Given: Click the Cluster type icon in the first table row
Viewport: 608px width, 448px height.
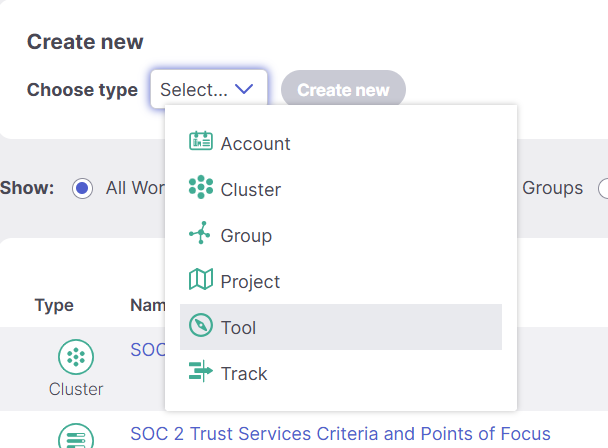Looking at the screenshot, I should pos(76,356).
